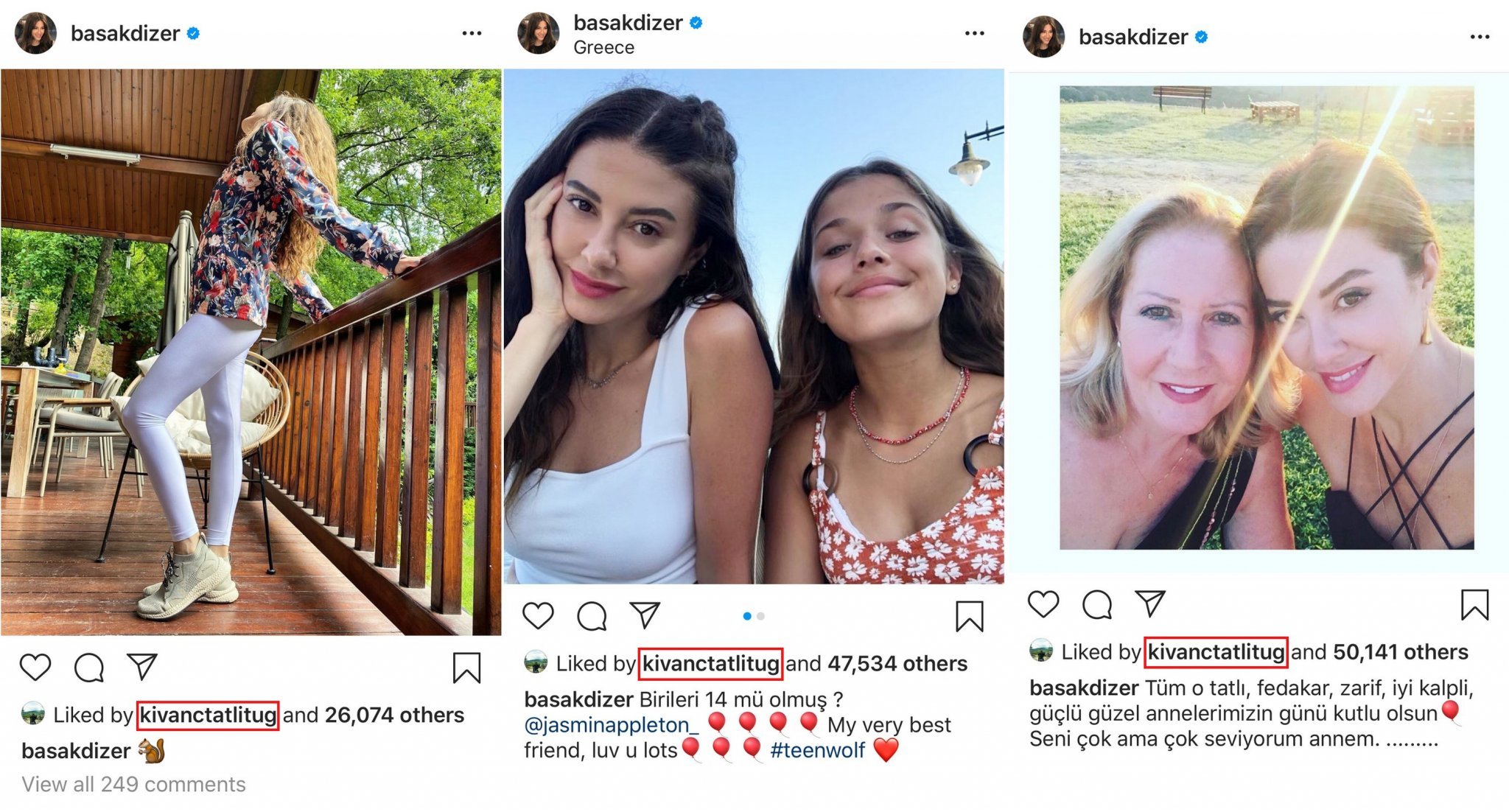The image size is (1509, 812).
Task: Open the #teenwolf hashtag
Action: pyautogui.click(x=817, y=750)
